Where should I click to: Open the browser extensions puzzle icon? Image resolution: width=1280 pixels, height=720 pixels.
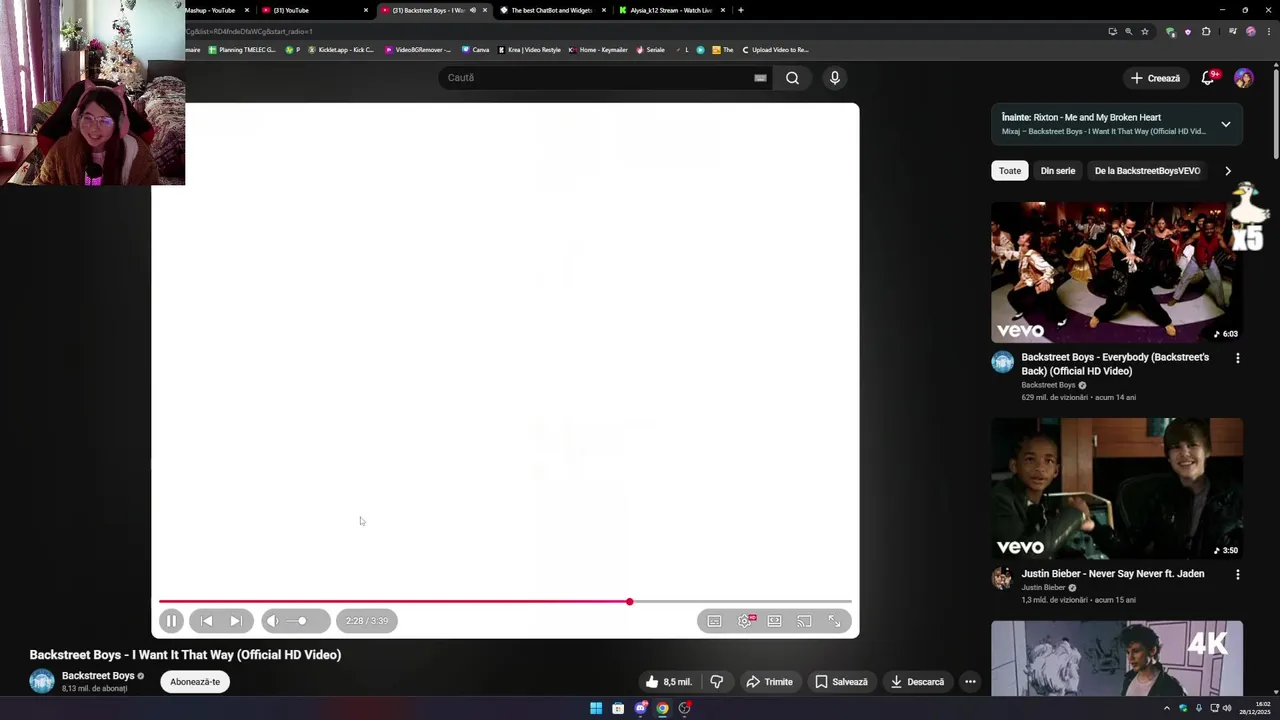(1206, 31)
